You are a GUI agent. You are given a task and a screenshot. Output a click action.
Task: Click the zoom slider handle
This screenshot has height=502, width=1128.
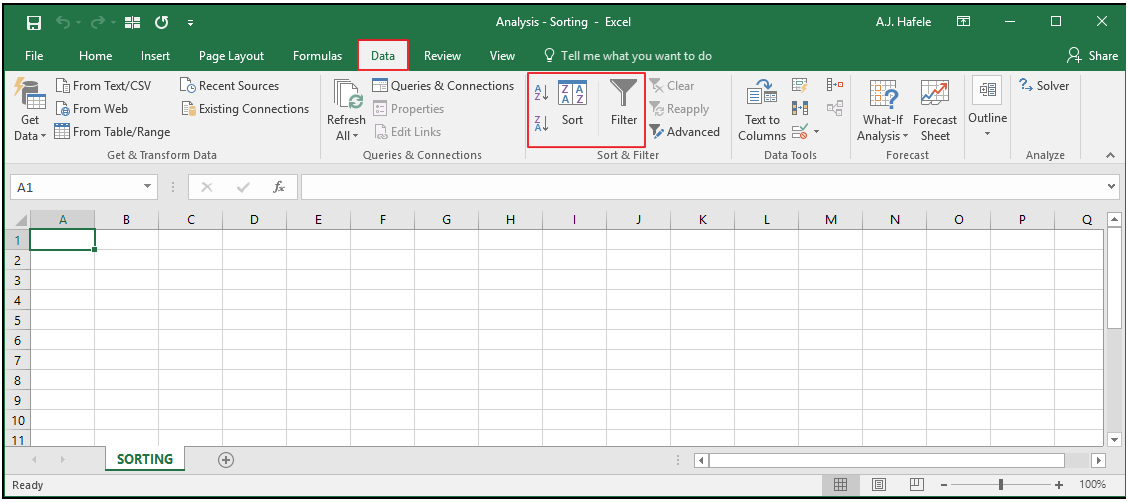pyautogui.click(x=1001, y=485)
